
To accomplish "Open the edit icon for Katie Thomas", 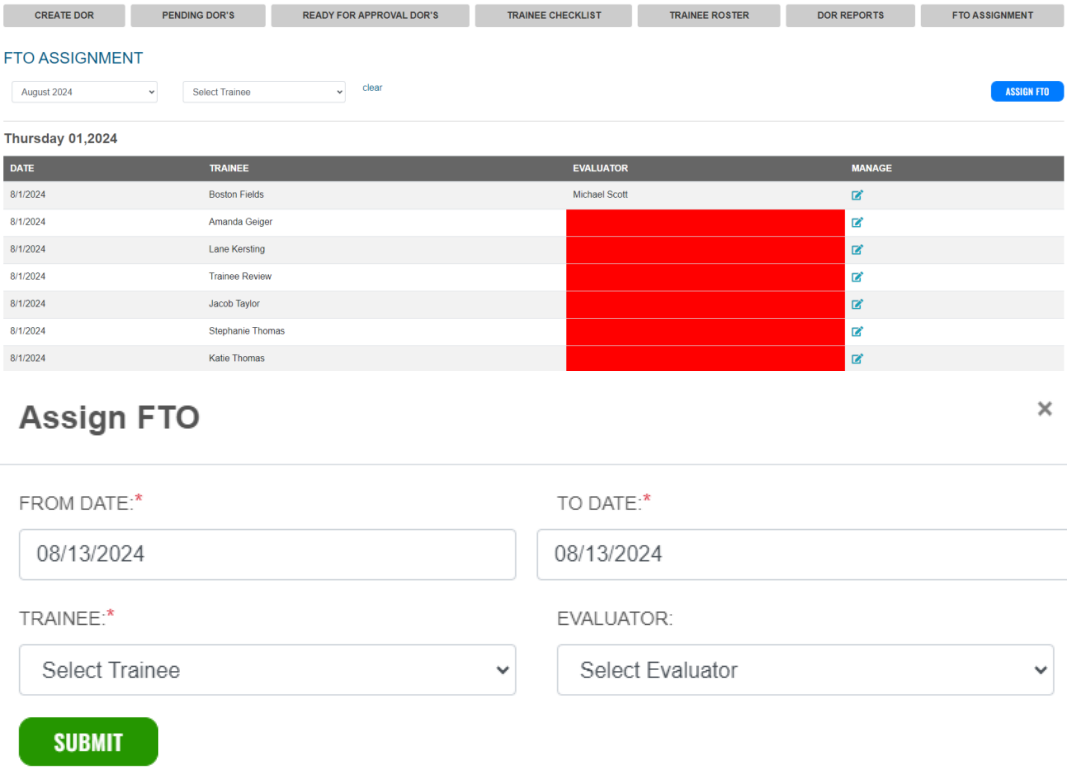I will 857,358.
